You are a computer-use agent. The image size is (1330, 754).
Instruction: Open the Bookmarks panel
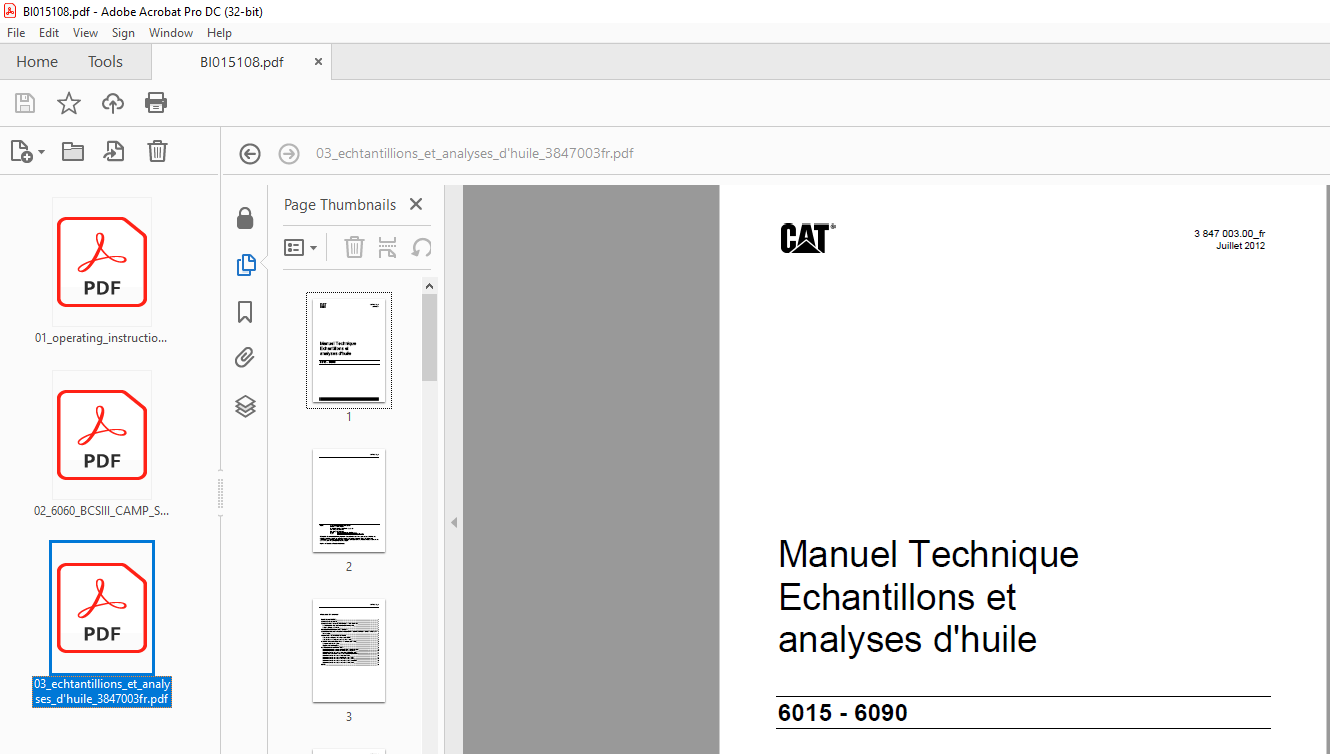tap(245, 312)
